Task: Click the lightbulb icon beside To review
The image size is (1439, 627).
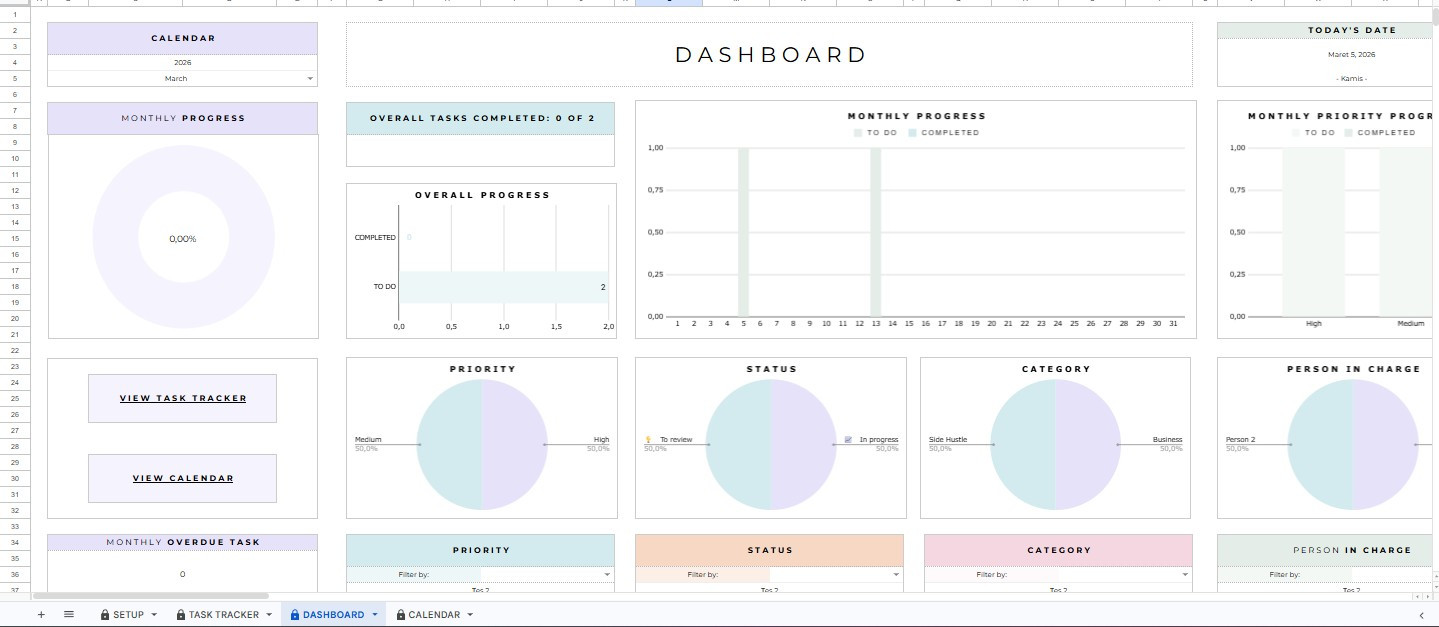Action: click(x=648, y=440)
